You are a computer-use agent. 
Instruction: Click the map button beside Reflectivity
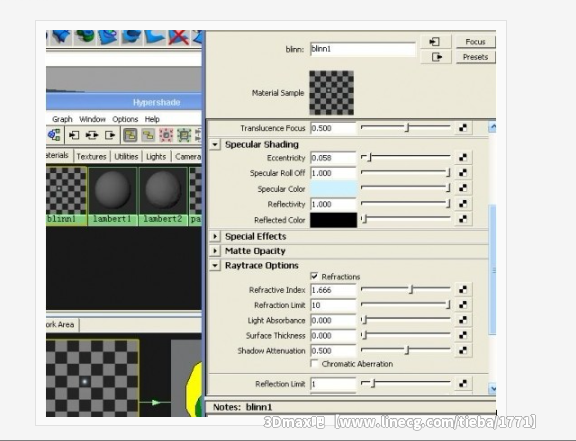point(463,204)
